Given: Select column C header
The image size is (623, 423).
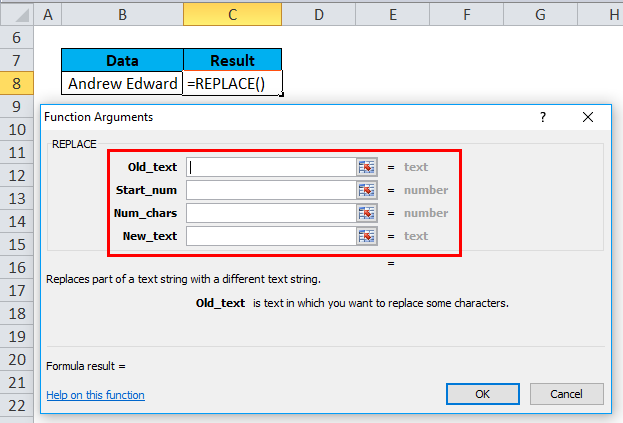Looking at the screenshot, I should (x=232, y=15).
